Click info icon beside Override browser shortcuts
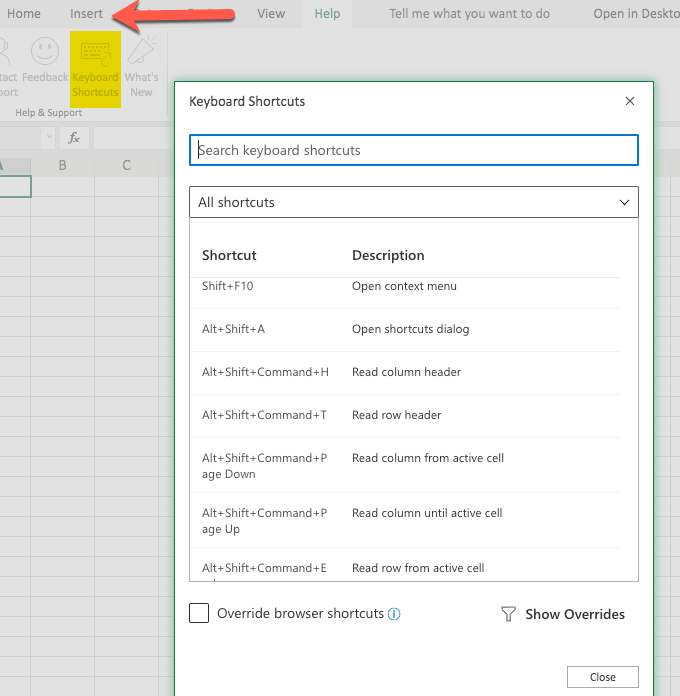The image size is (680, 696). click(394, 614)
